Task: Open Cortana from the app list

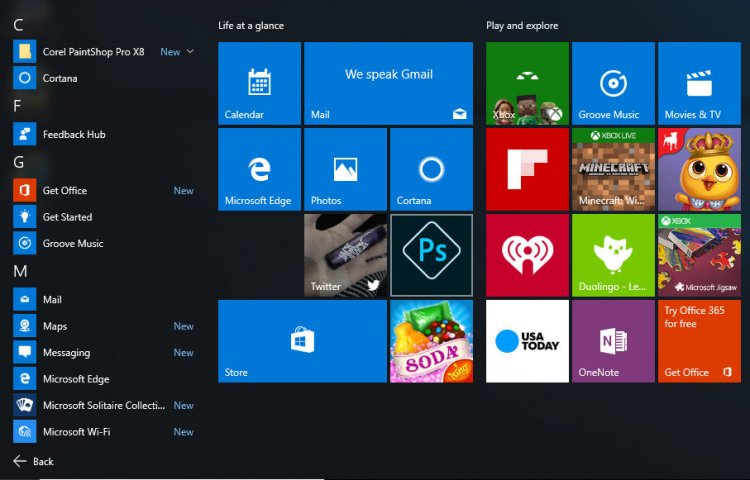Action: (103, 78)
